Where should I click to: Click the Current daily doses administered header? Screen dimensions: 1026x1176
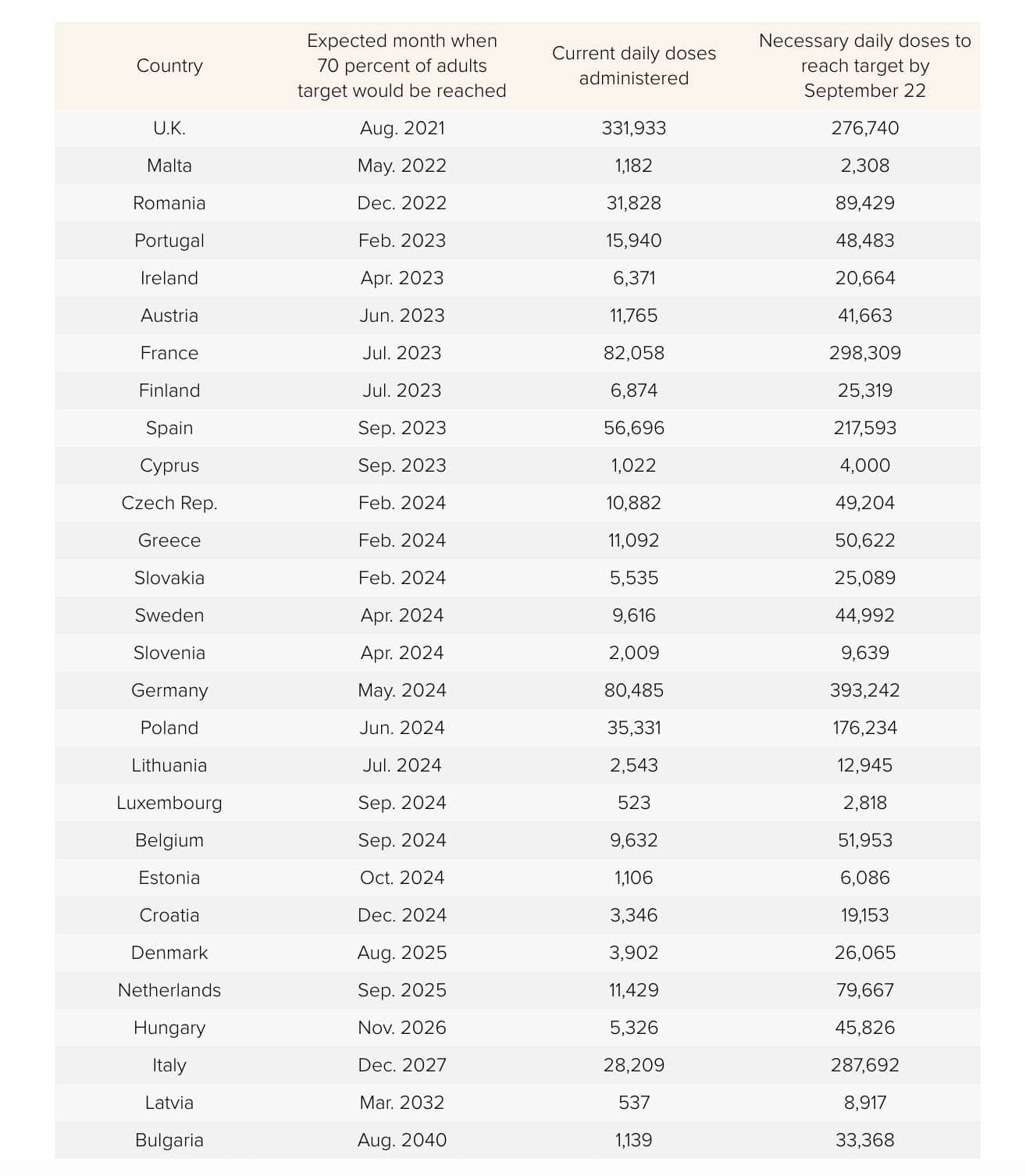pyautogui.click(x=633, y=66)
